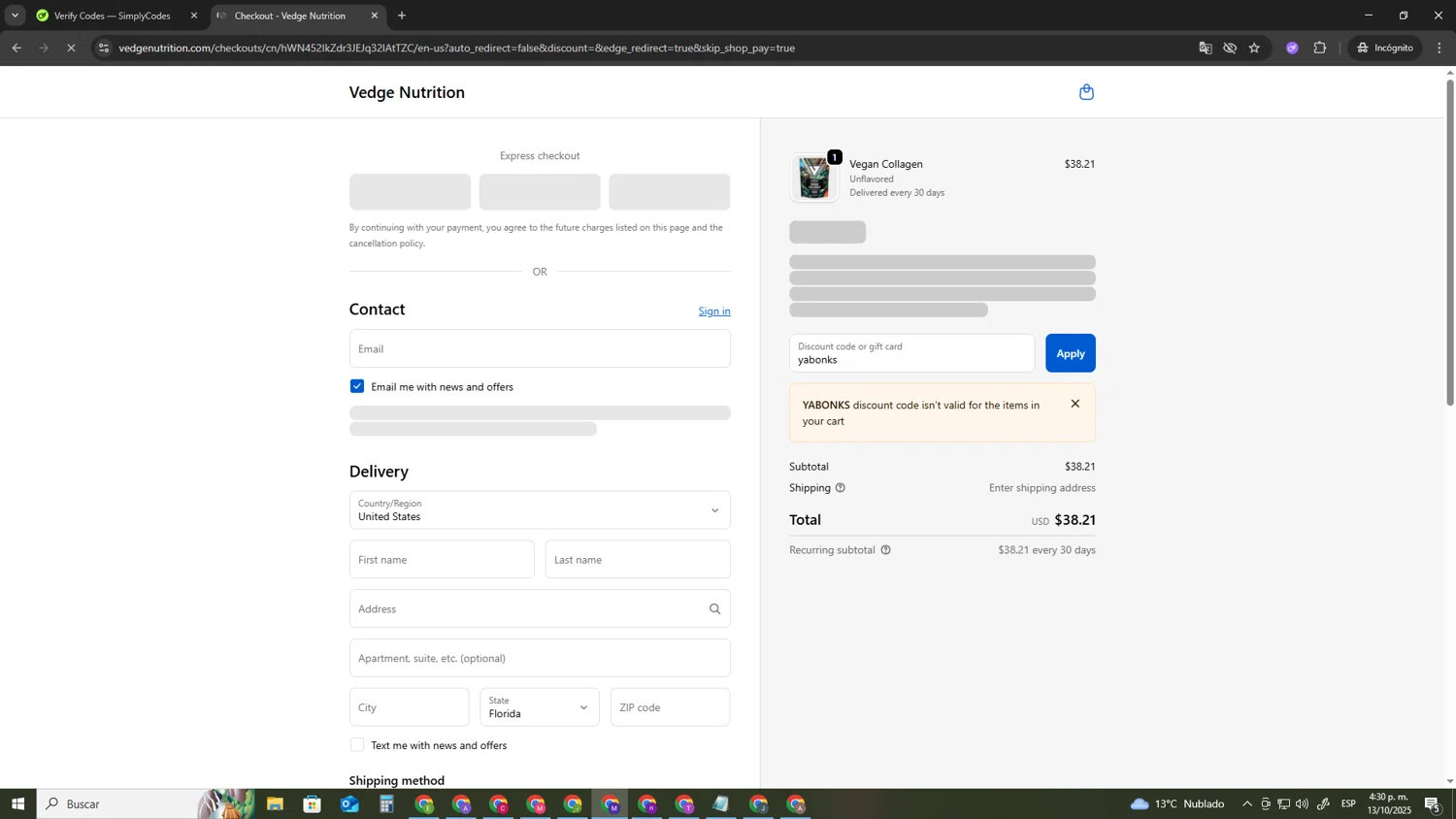Click the First name field
This screenshot has height=819, width=1456.
tap(442, 560)
